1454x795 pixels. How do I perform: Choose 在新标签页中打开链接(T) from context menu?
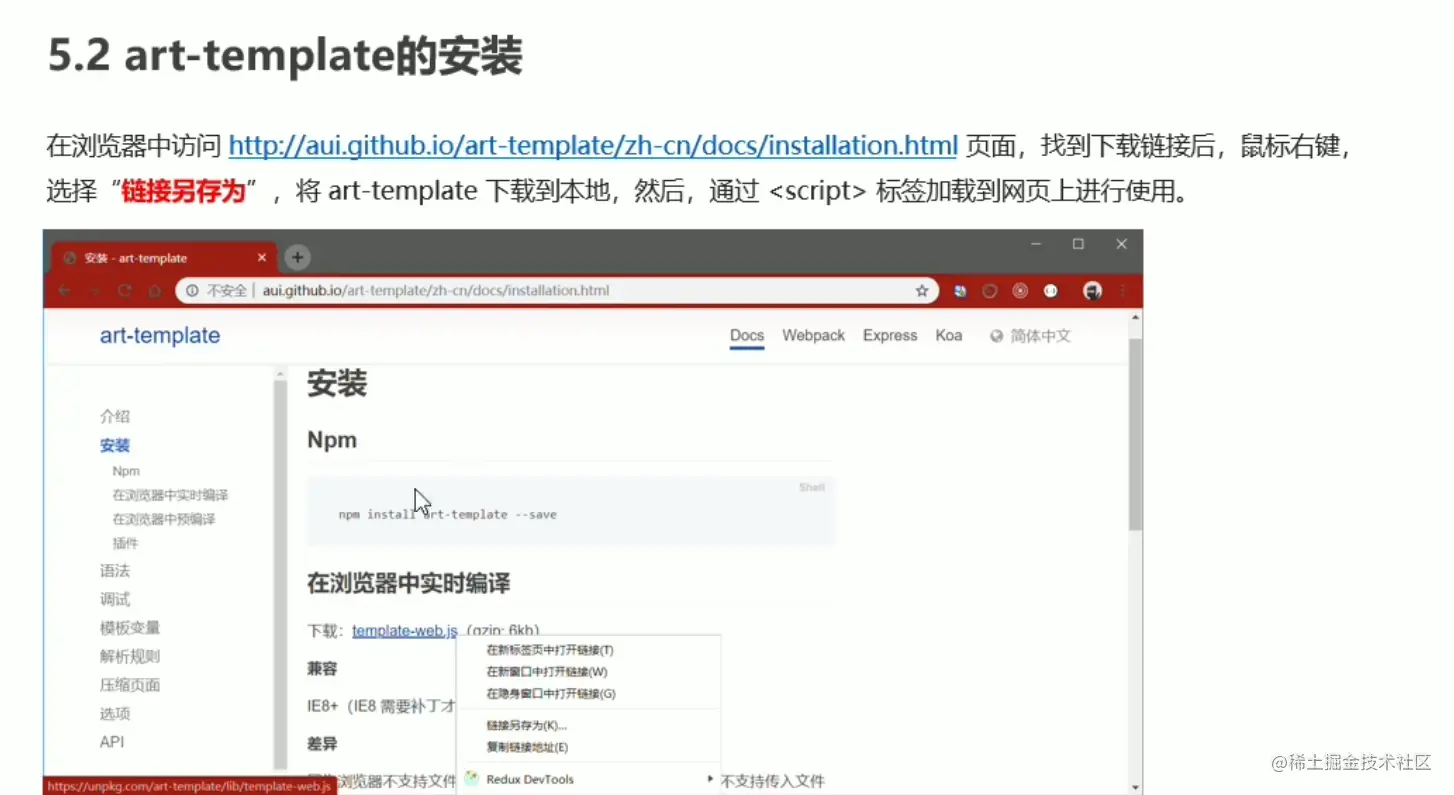[x=588, y=650]
